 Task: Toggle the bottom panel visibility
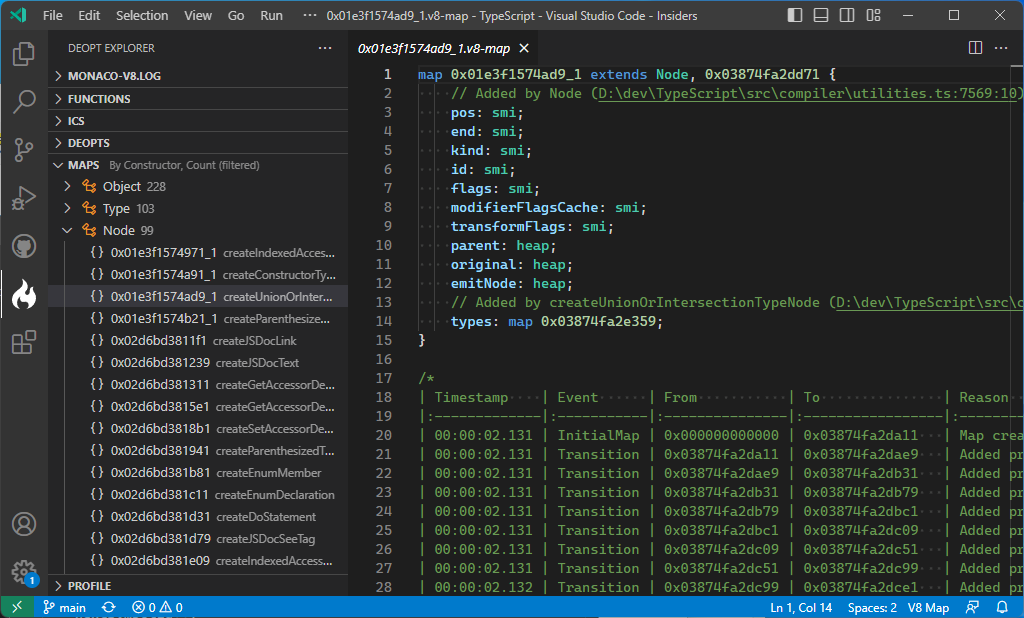821,15
